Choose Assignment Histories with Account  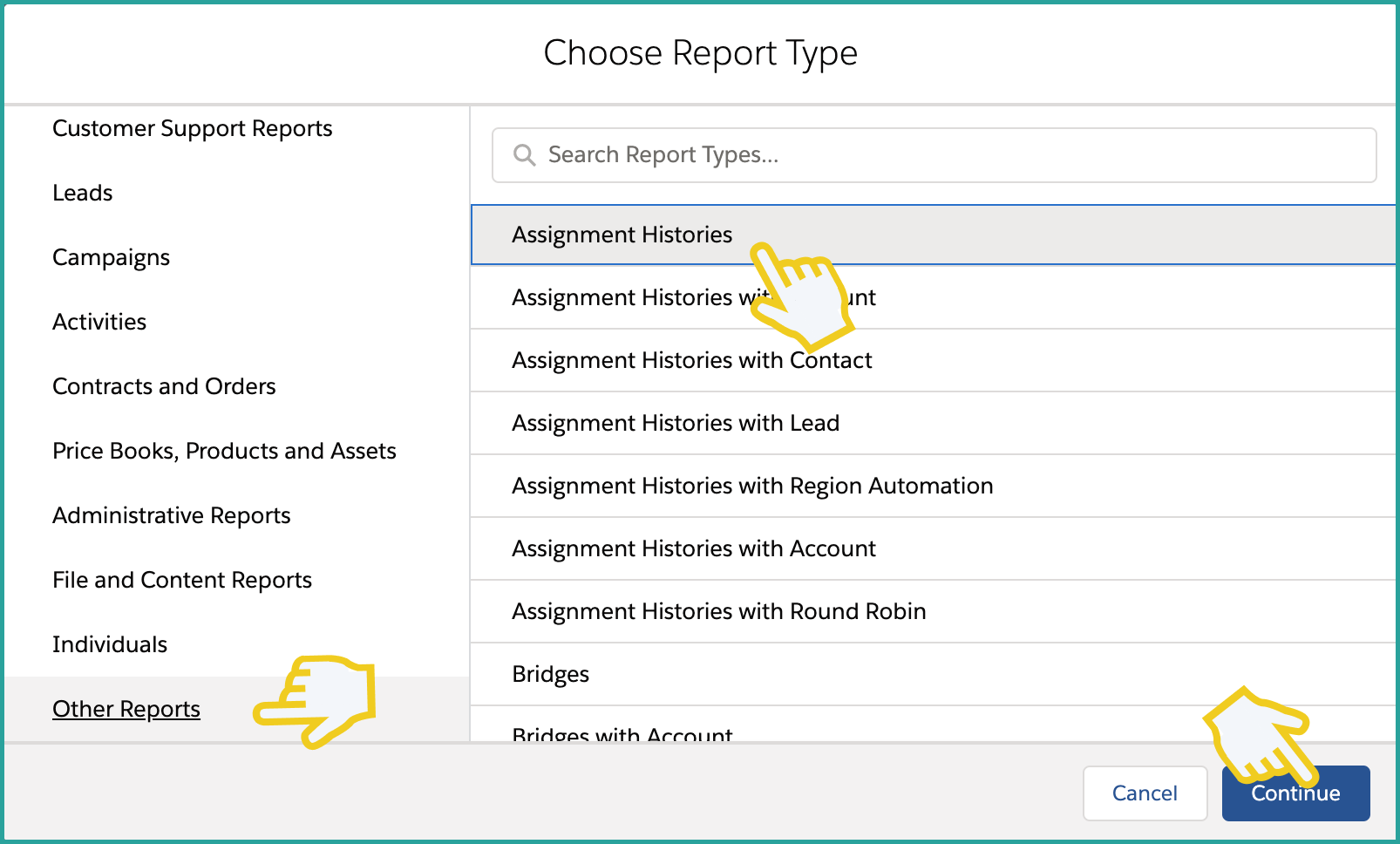coord(934,548)
